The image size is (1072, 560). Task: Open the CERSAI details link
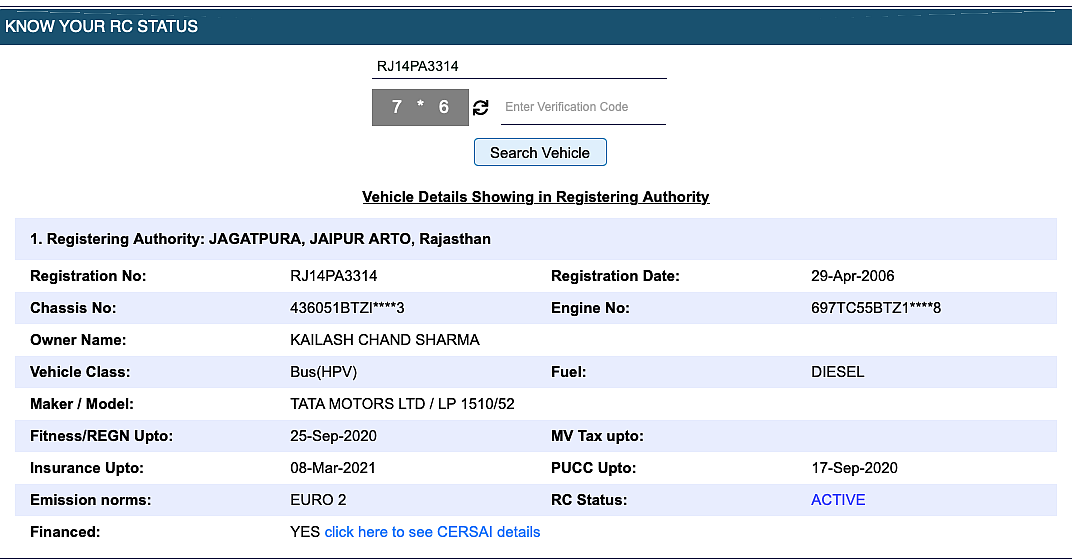(432, 532)
